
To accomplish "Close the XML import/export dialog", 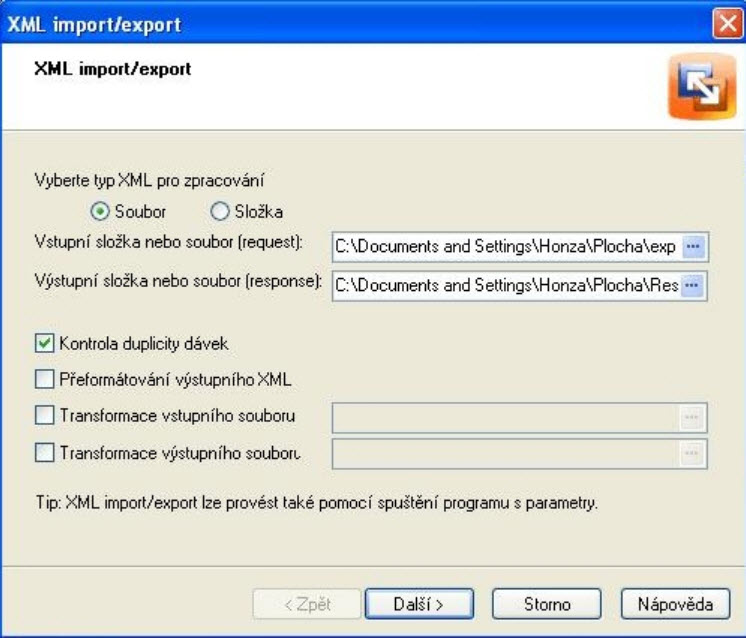I will (x=727, y=23).
